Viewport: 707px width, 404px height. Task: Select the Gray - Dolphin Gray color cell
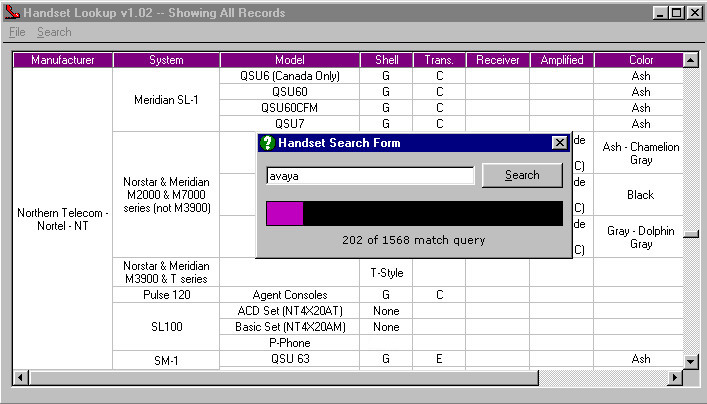pyautogui.click(x=640, y=237)
